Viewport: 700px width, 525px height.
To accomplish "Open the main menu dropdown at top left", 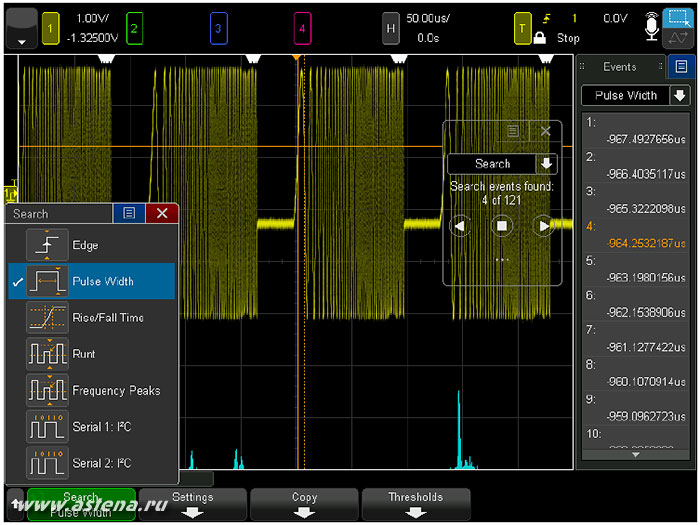I will pos(21,28).
